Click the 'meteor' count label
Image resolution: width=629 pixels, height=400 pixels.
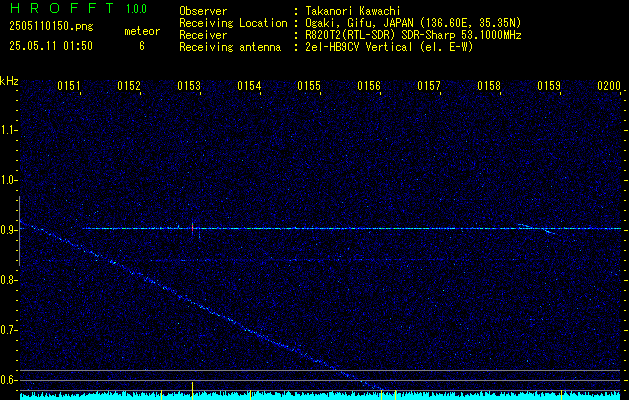[142, 31]
